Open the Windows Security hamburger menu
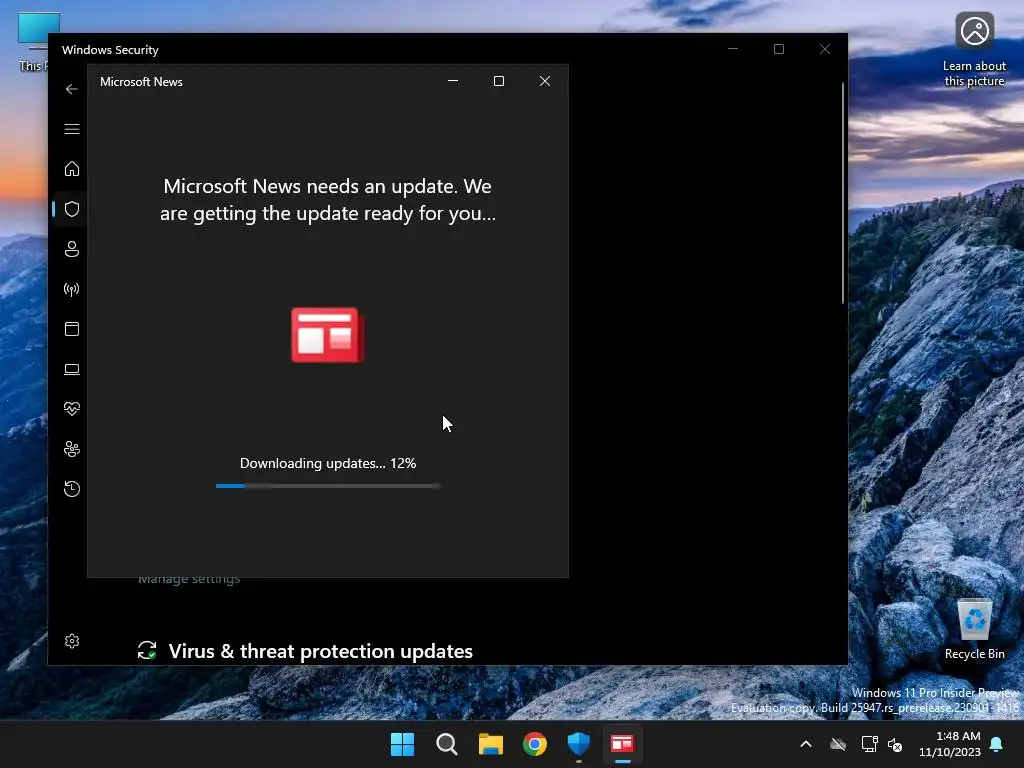This screenshot has width=1024, height=768. pyautogui.click(x=72, y=129)
